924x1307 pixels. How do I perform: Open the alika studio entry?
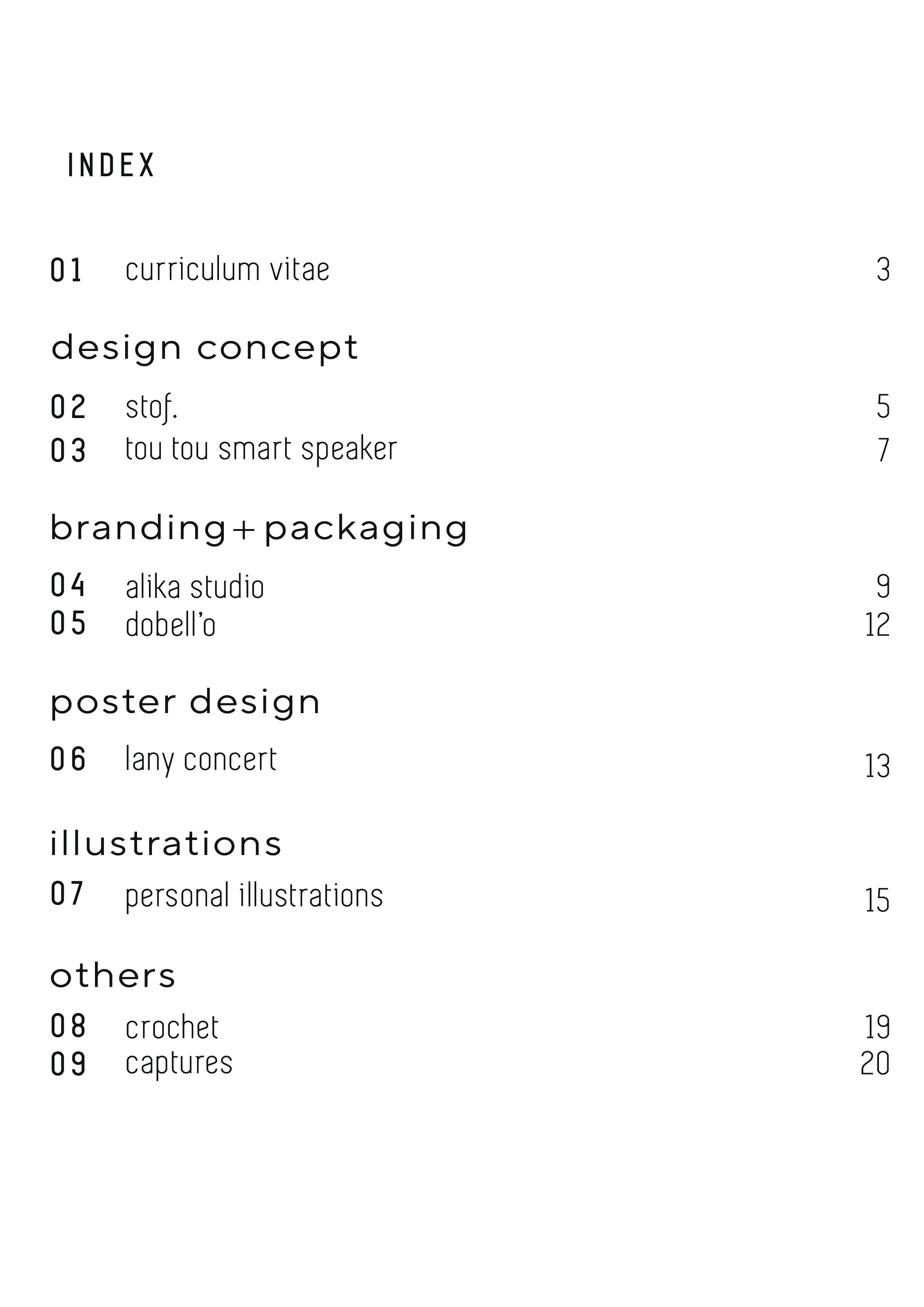click(x=194, y=587)
